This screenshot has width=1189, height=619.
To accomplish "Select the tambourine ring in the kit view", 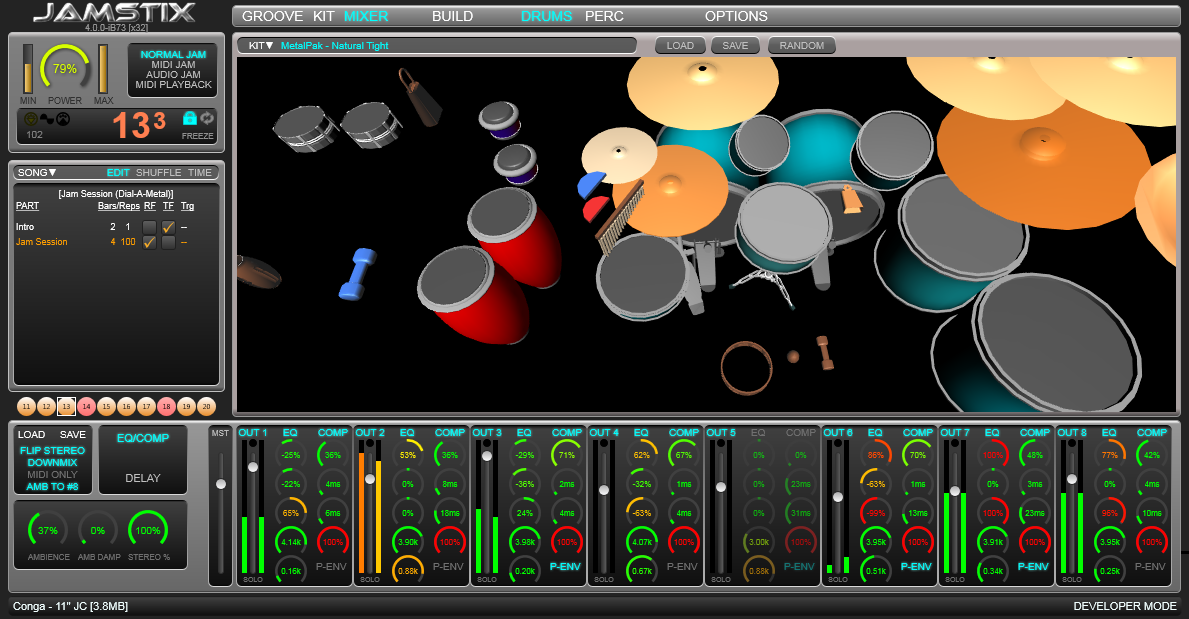I will [x=746, y=368].
